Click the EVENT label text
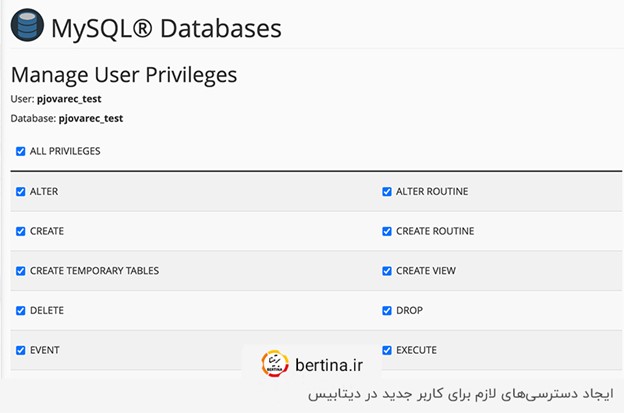 coord(45,350)
